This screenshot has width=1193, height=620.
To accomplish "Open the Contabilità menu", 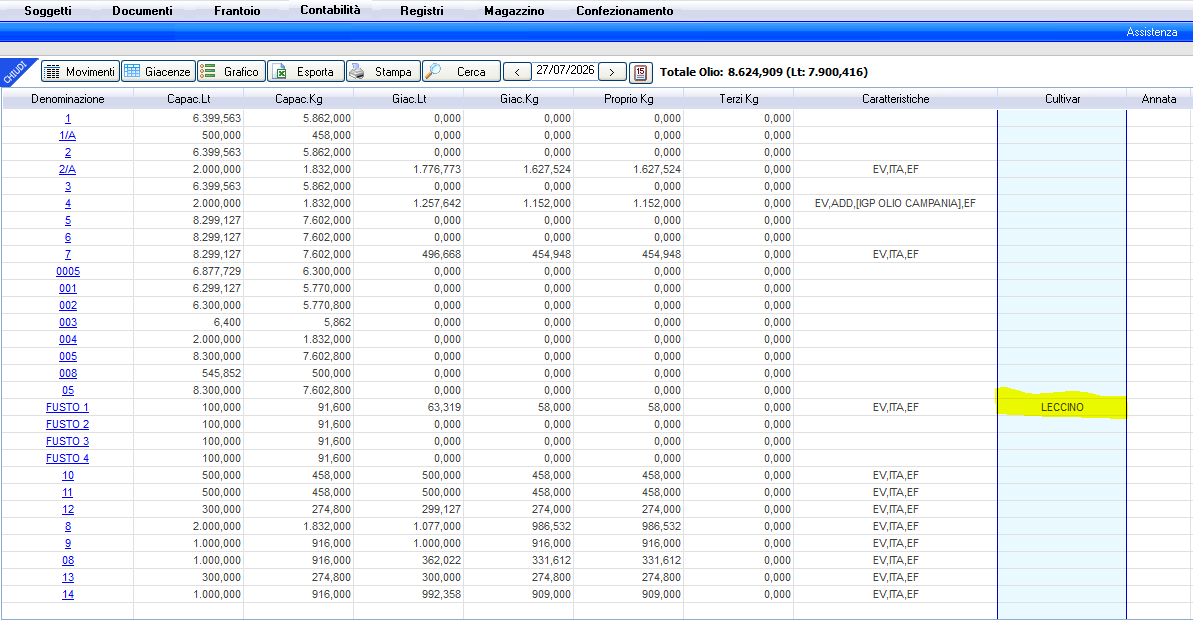I will pyautogui.click(x=330, y=10).
